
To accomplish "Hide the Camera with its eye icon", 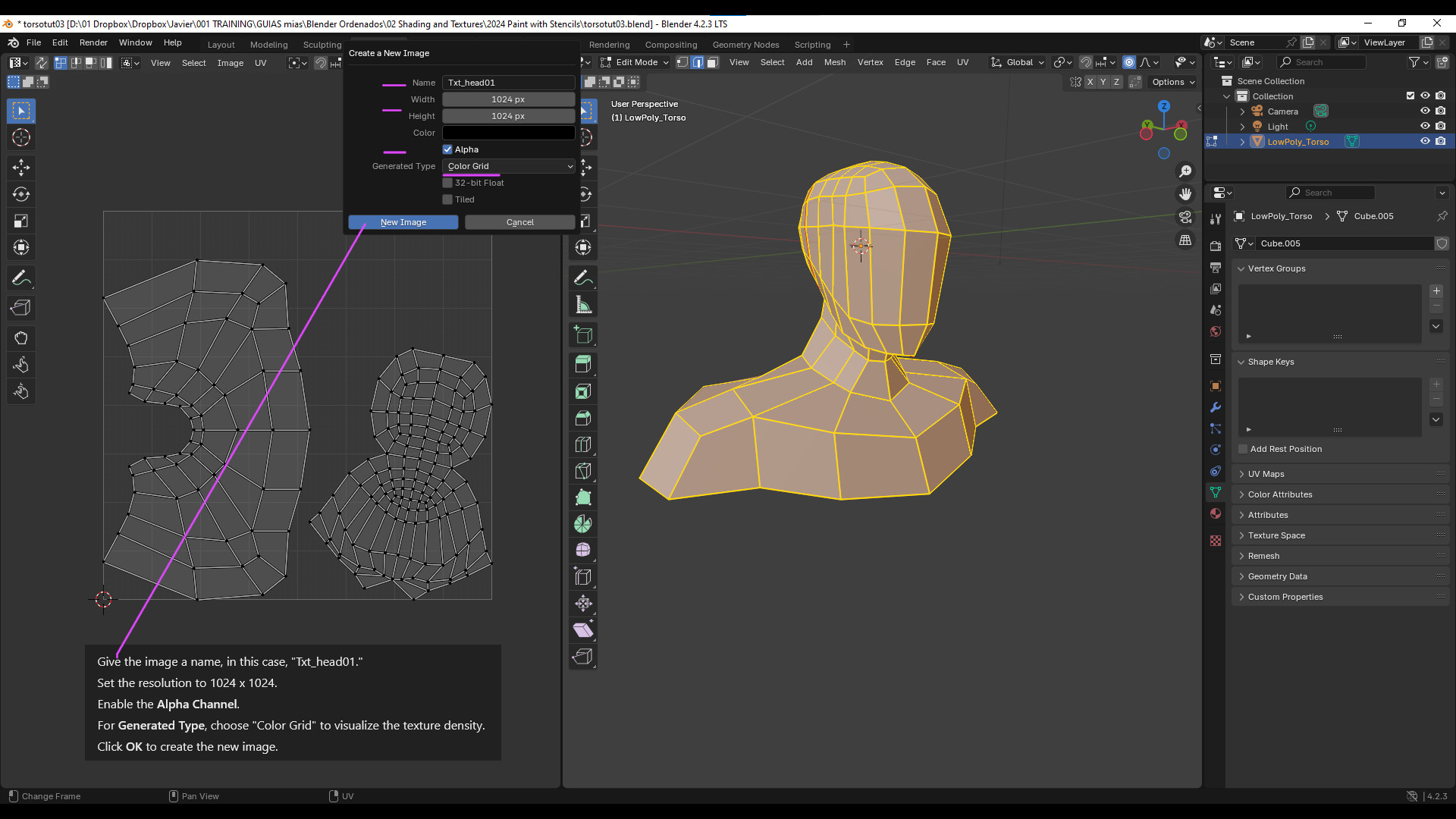I will [1425, 111].
